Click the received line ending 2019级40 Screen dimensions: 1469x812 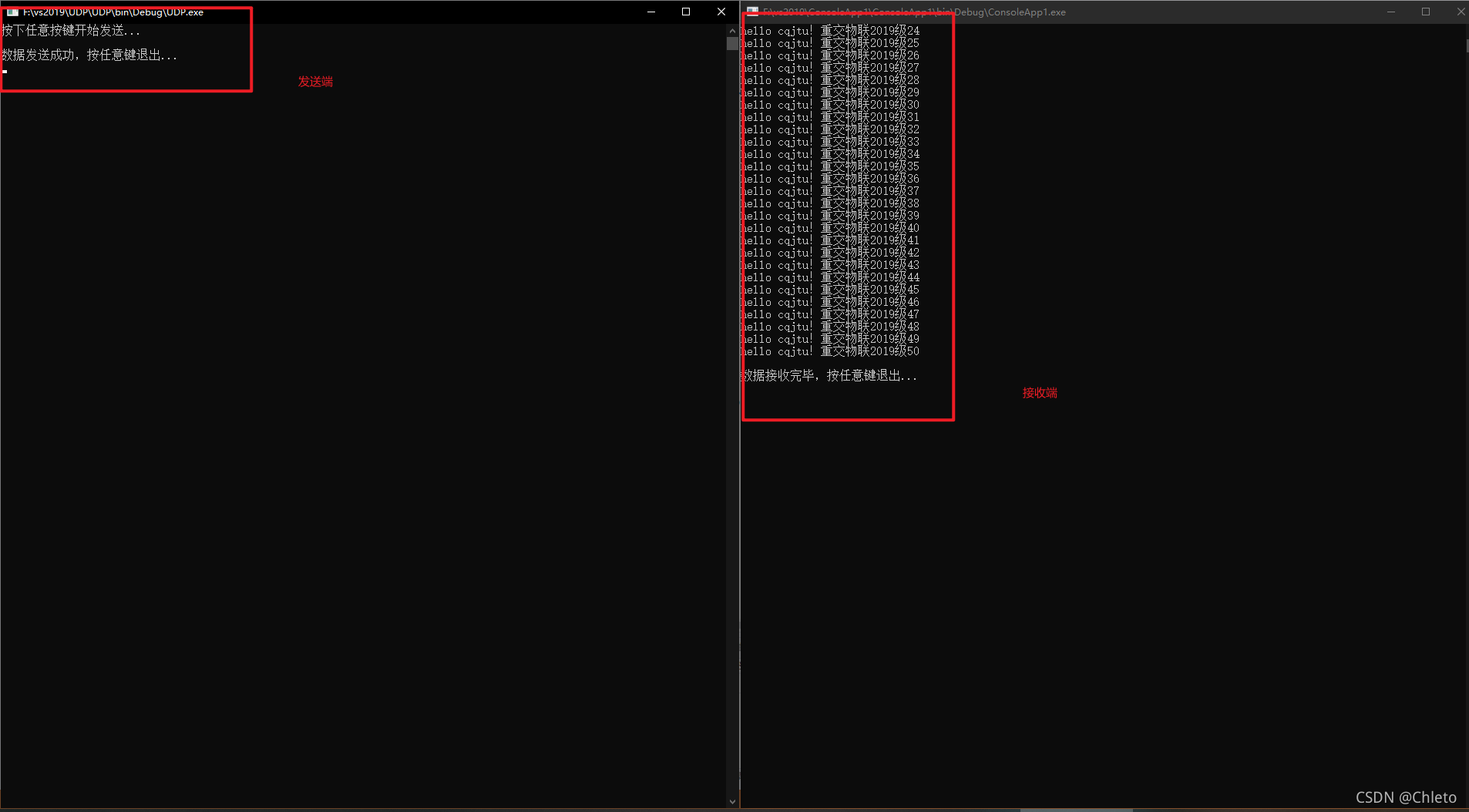pyautogui.click(x=830, y=228)
